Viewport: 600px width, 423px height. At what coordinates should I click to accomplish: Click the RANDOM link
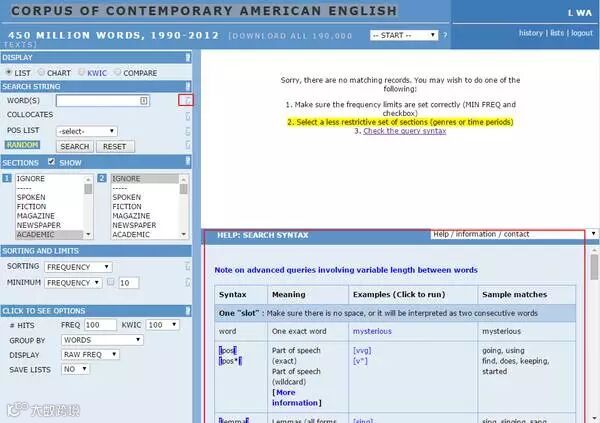(22, 145)
